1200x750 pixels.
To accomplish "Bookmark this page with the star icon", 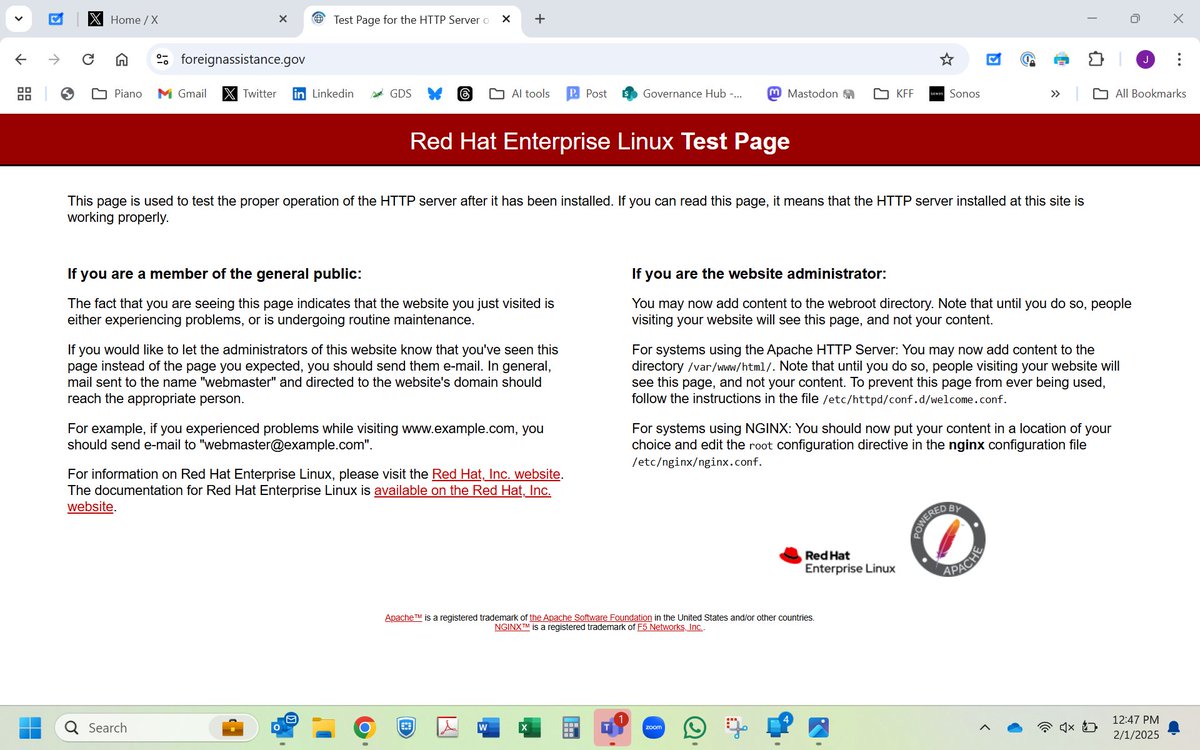I will (946, 59).
